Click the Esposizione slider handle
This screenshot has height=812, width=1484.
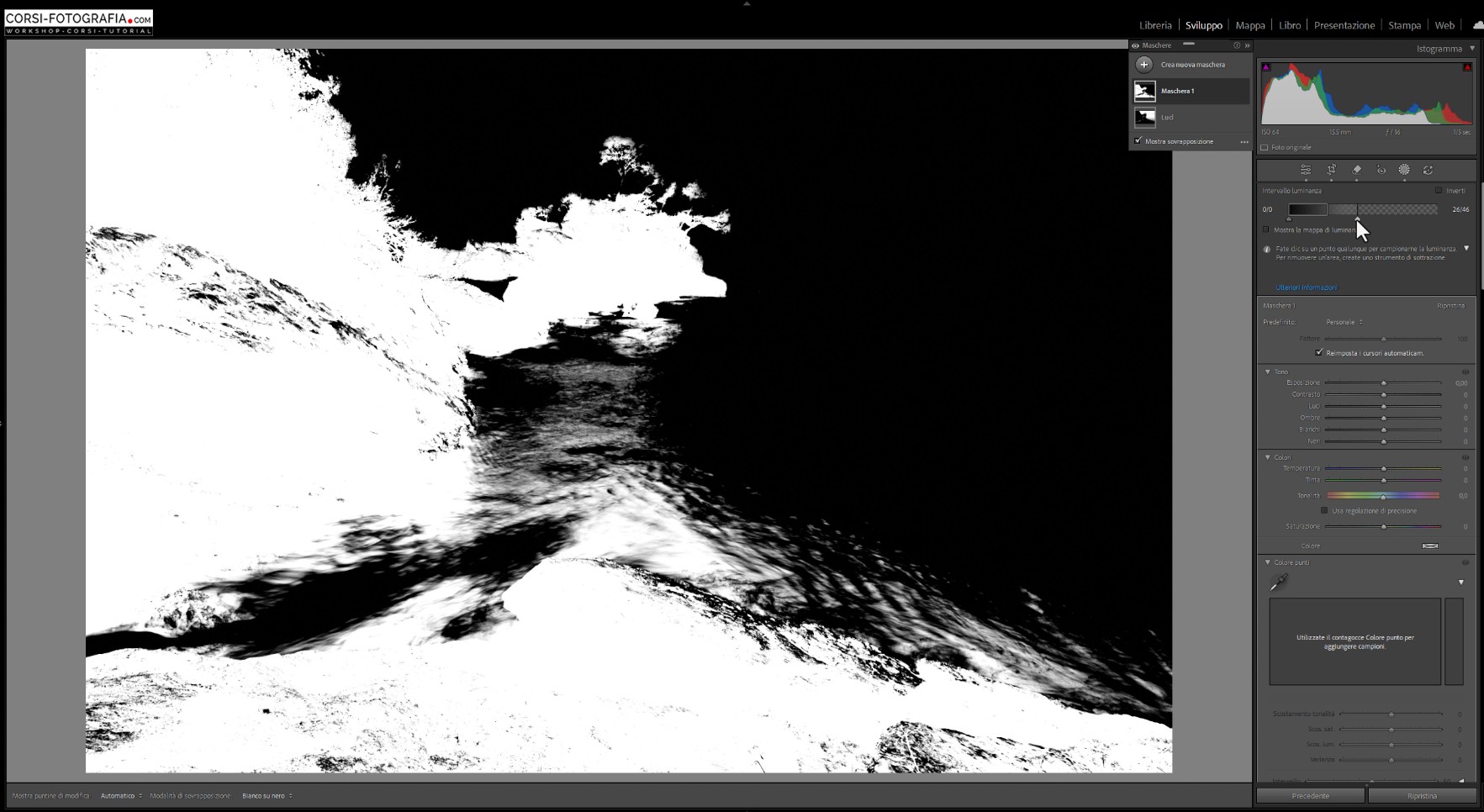1383,383
